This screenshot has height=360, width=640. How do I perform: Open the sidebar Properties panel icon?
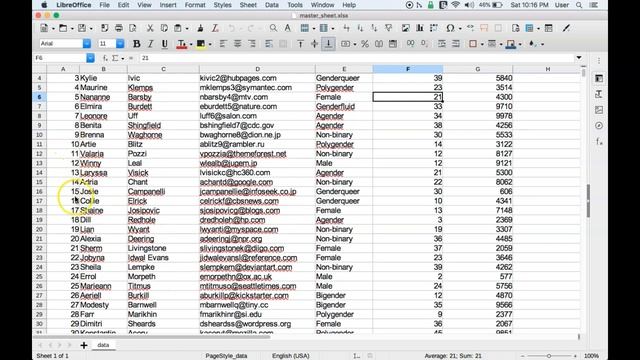(x=599, y=78)
